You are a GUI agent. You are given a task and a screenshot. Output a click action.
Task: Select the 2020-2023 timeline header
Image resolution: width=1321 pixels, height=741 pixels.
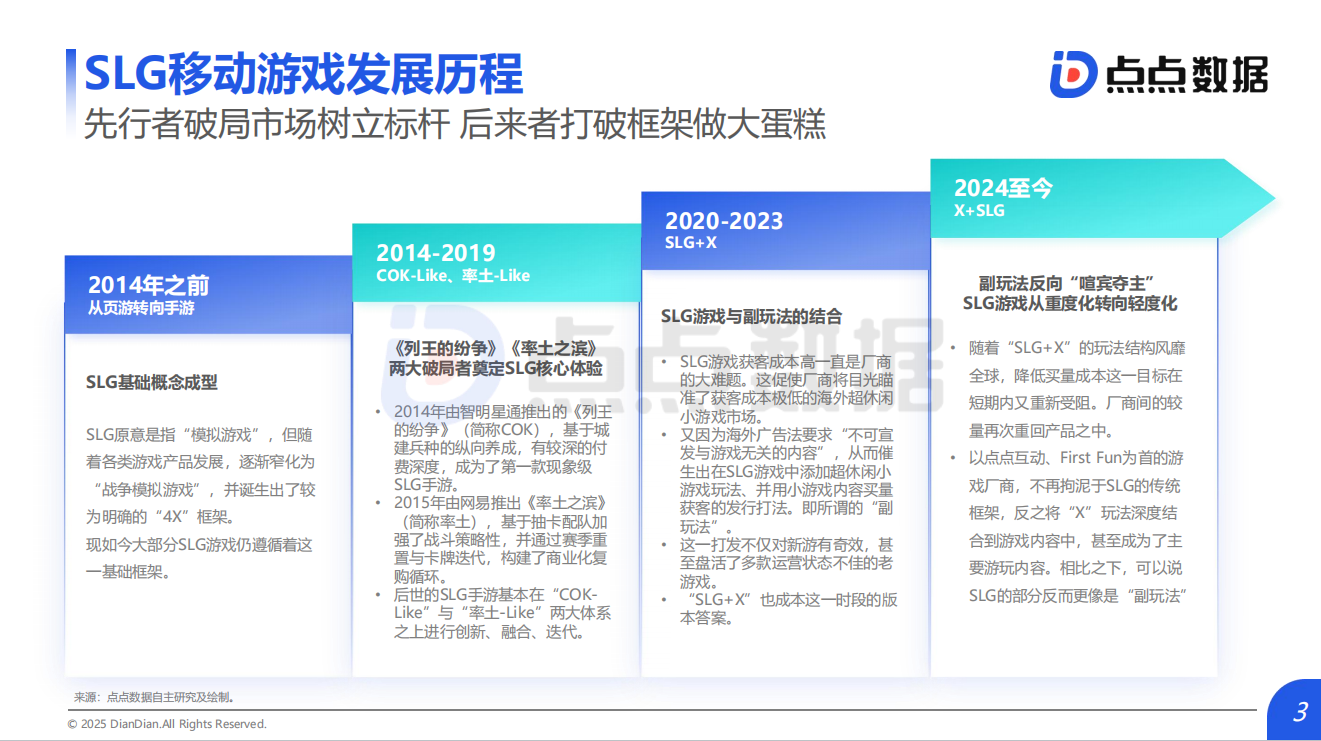724,221
